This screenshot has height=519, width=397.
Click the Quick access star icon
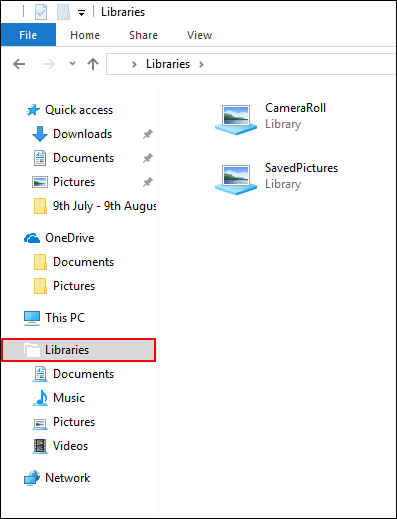(x=33, y=110)
